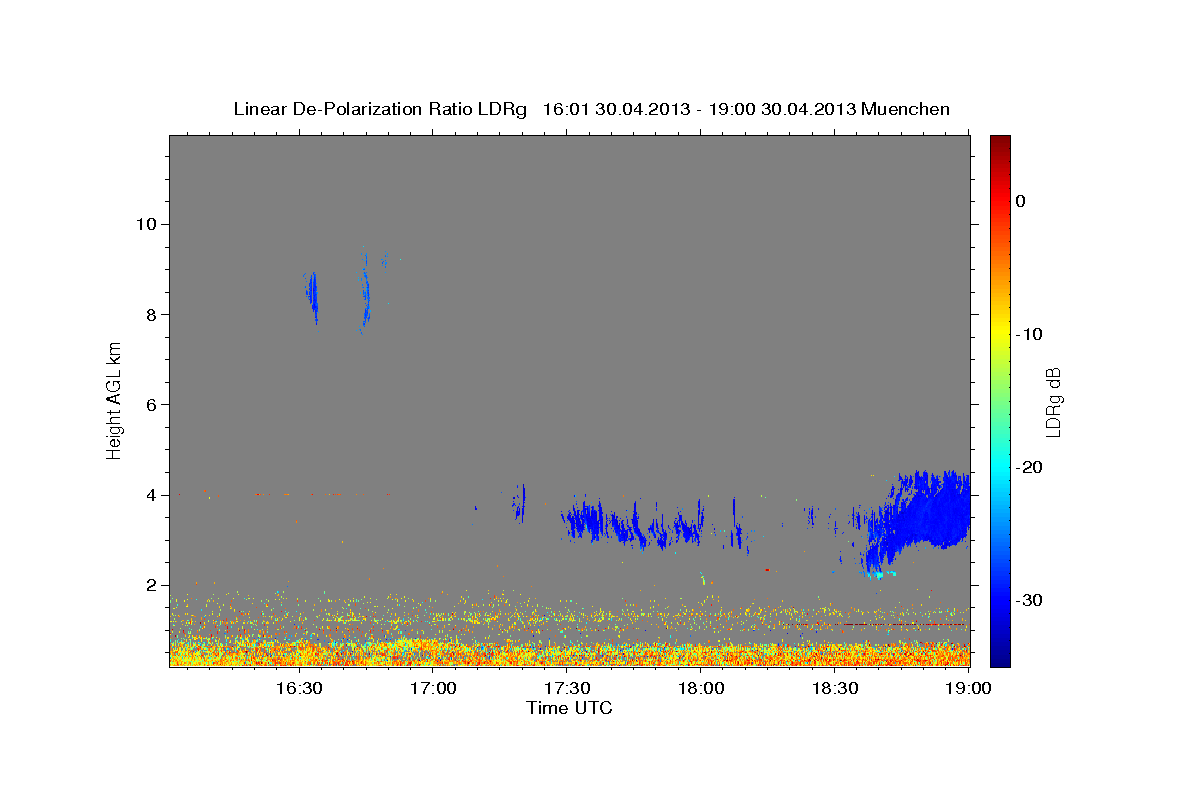Click the colorbar tick label '-10'
The width and height of the screenshot is (1200, 800).
pos(1030,334)
